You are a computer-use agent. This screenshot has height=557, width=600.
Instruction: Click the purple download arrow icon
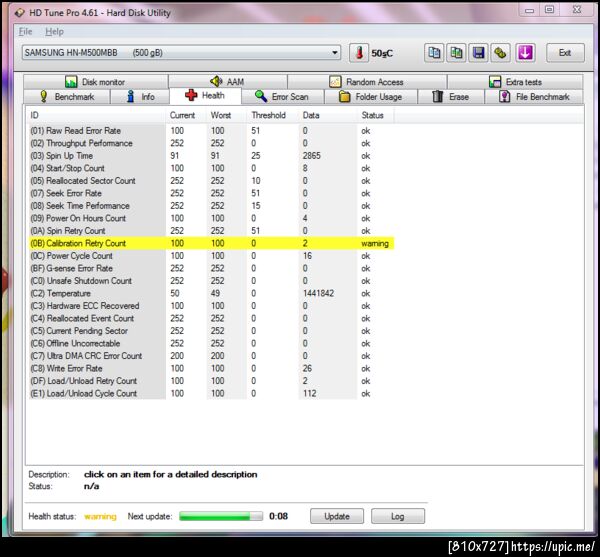[x=525, y=53]
